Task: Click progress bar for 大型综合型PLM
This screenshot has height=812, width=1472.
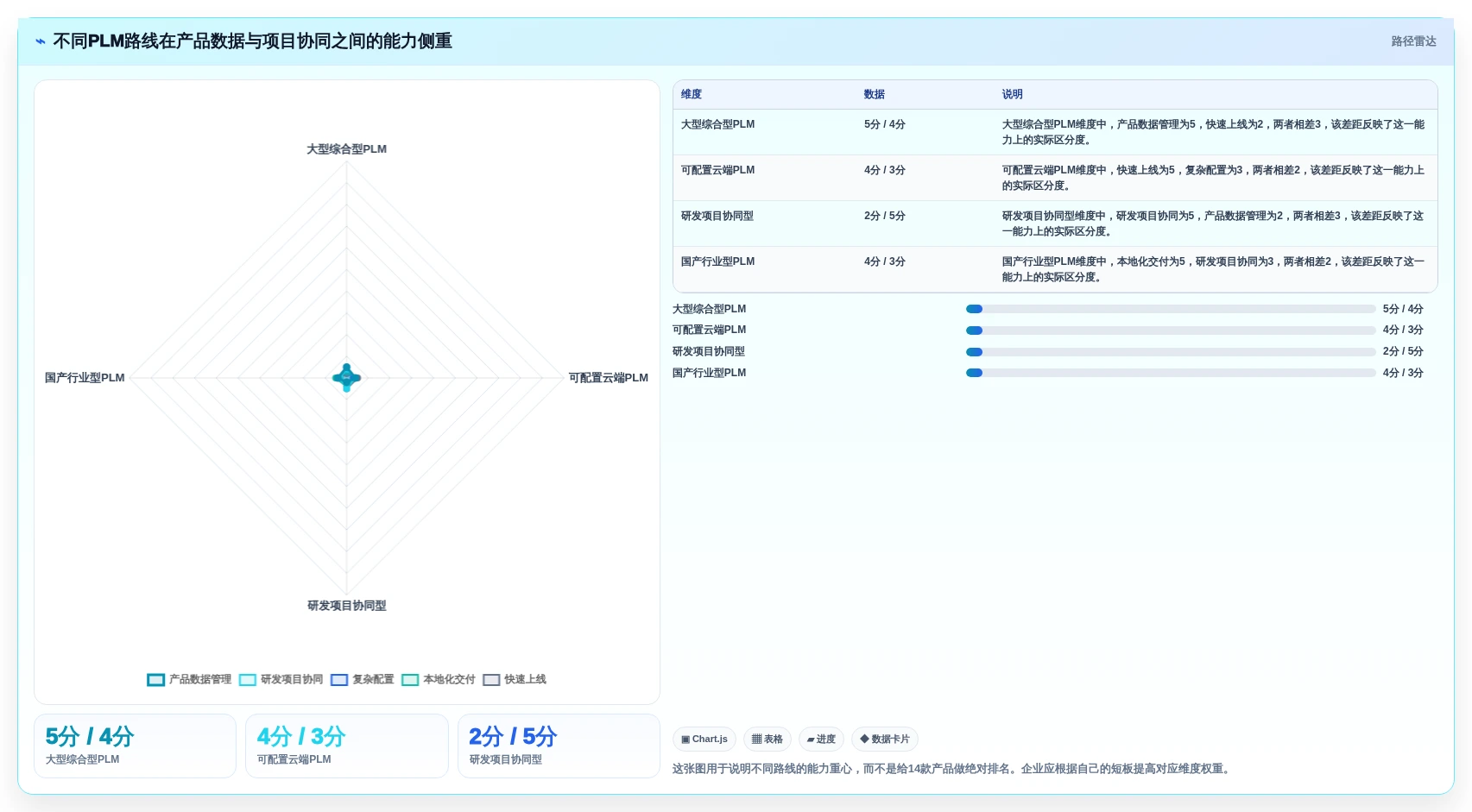Action: coord(1171,309)
